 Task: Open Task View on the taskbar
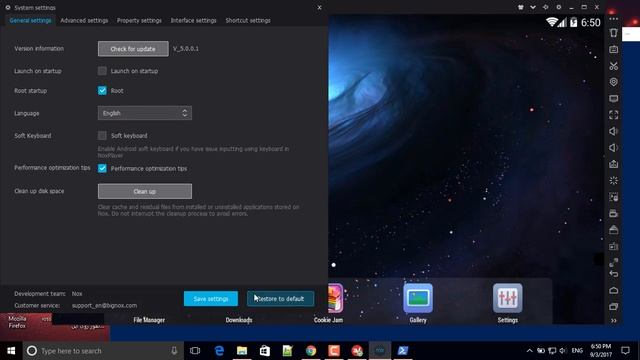tap(195, 351)
